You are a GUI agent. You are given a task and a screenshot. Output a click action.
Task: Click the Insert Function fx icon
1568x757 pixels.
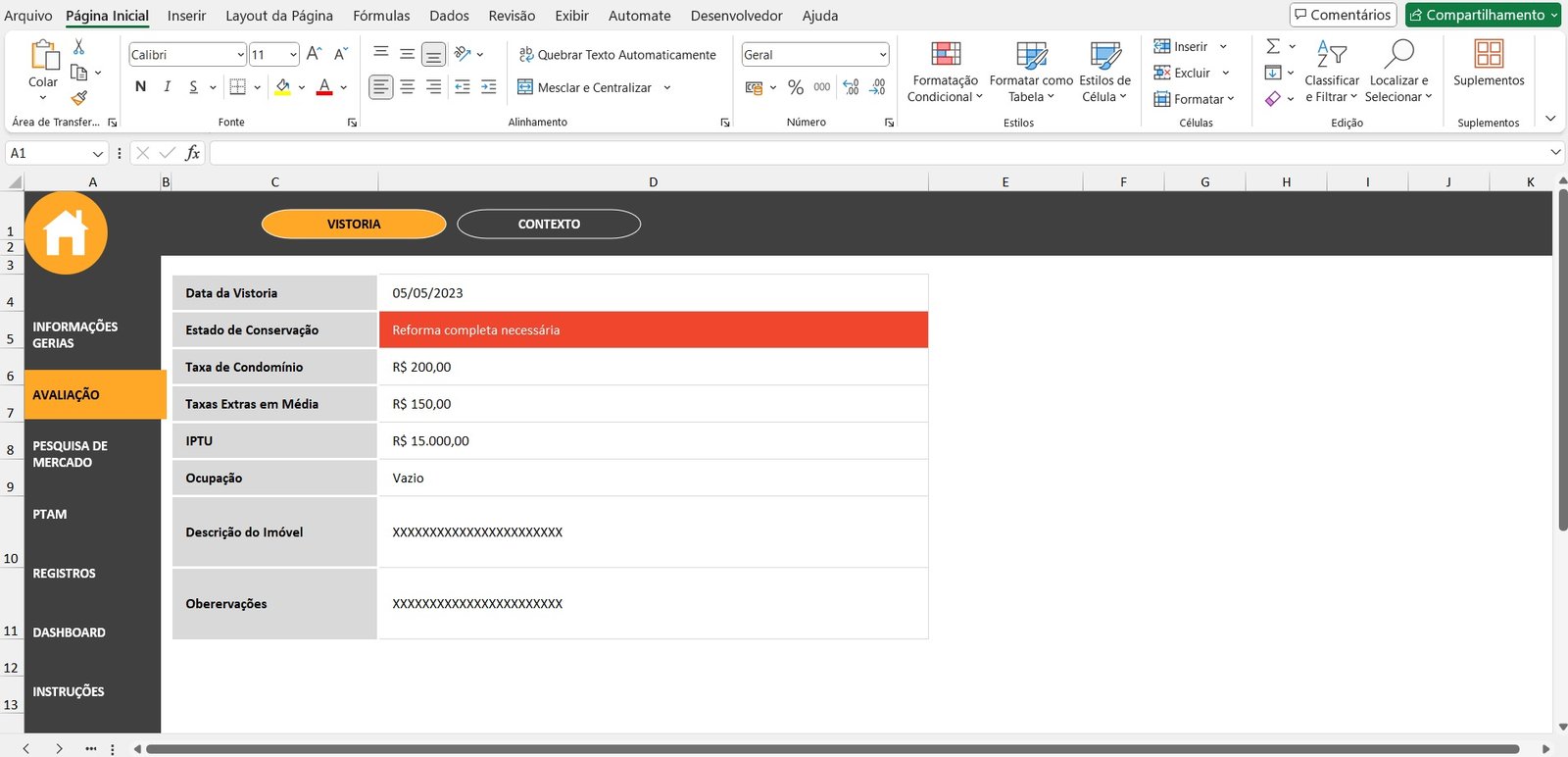(x=192, y=153)
